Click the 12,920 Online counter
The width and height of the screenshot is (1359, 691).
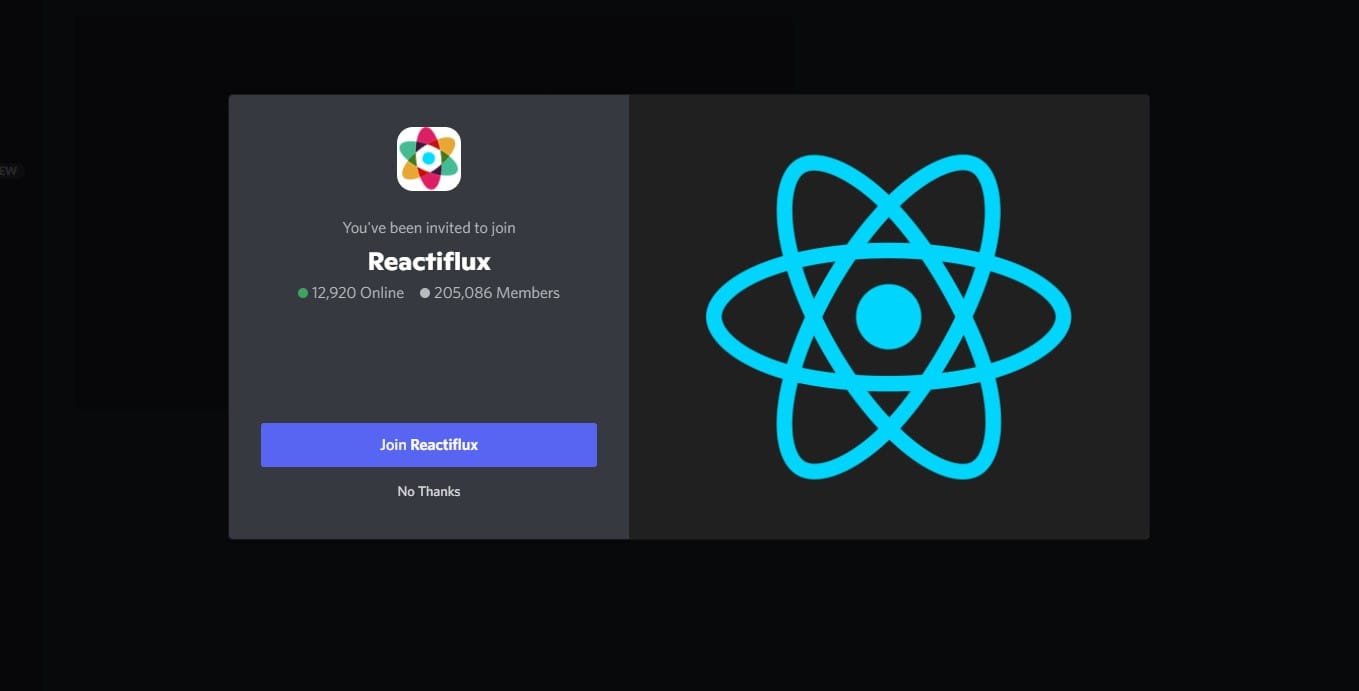(356, 292)
